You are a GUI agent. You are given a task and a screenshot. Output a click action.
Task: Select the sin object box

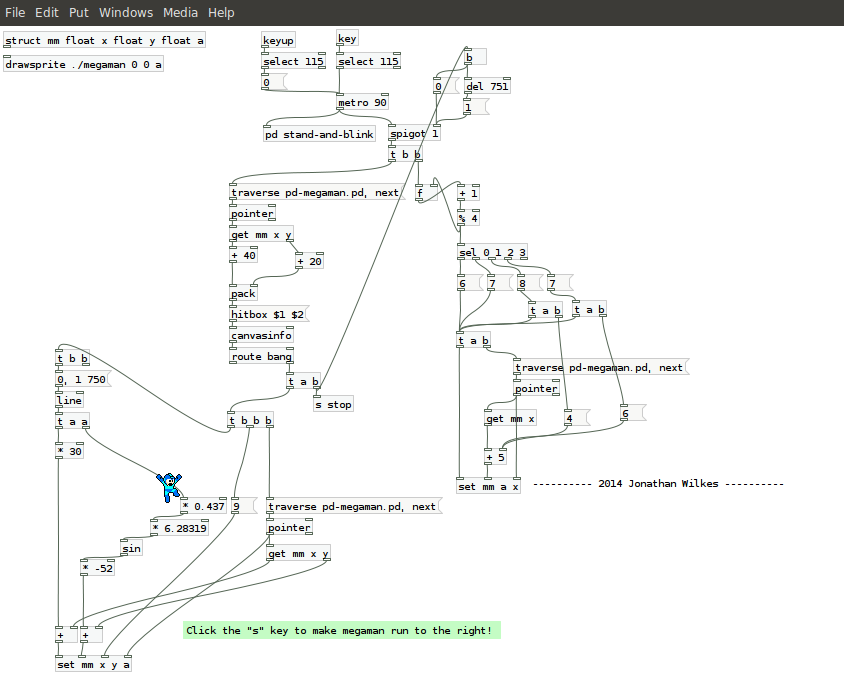pos(131,548)
